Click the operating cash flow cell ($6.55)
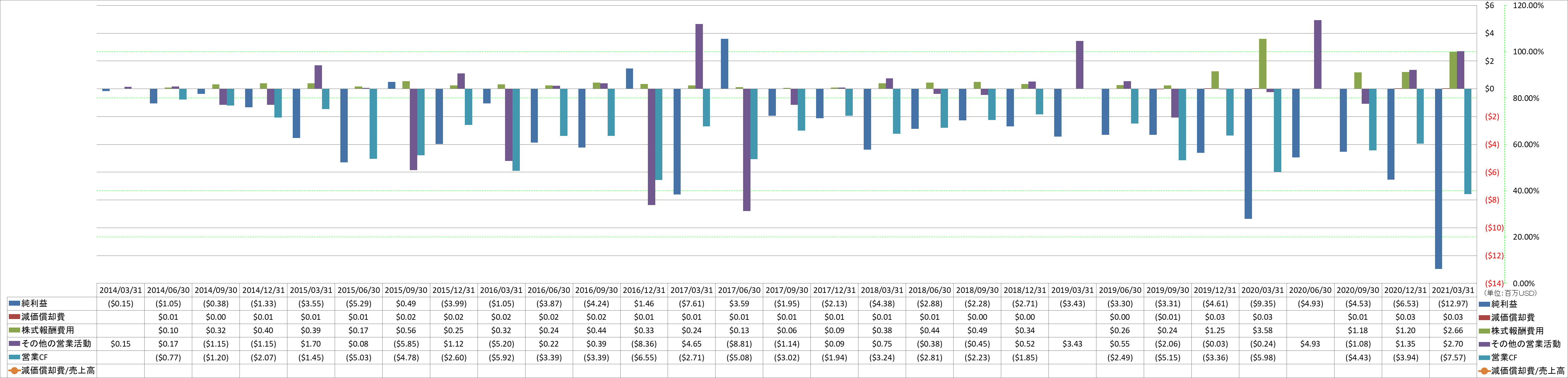This screenshot has height=378, width=1568. pos(644,357)
